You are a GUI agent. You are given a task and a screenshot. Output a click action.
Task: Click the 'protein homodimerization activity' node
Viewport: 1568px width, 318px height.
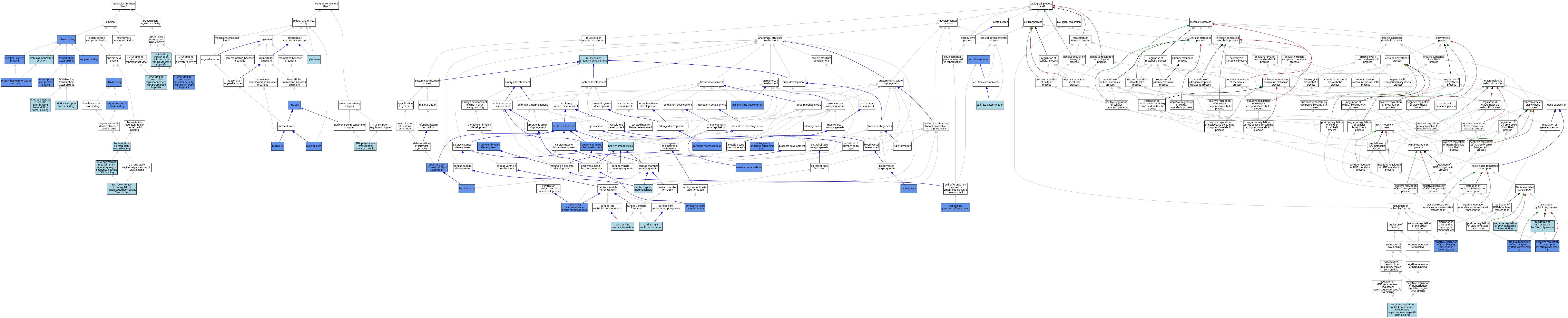coord(16,82)
